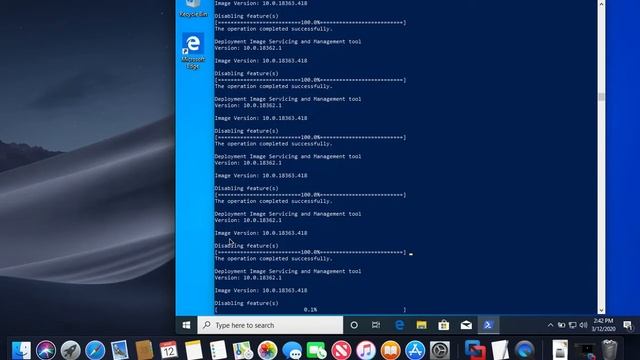
Task: Open QuickTime Player from the Dock
Action: 524,350
